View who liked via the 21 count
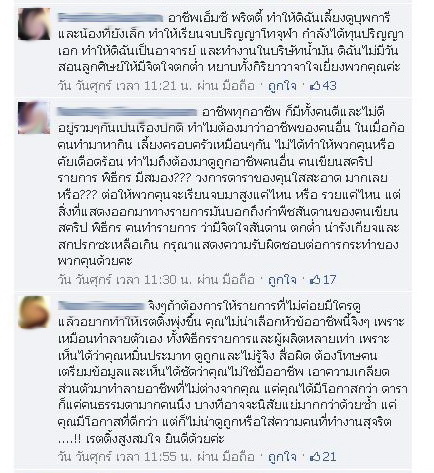The width and height of the screenshot is (434, 473). point(329,456)
